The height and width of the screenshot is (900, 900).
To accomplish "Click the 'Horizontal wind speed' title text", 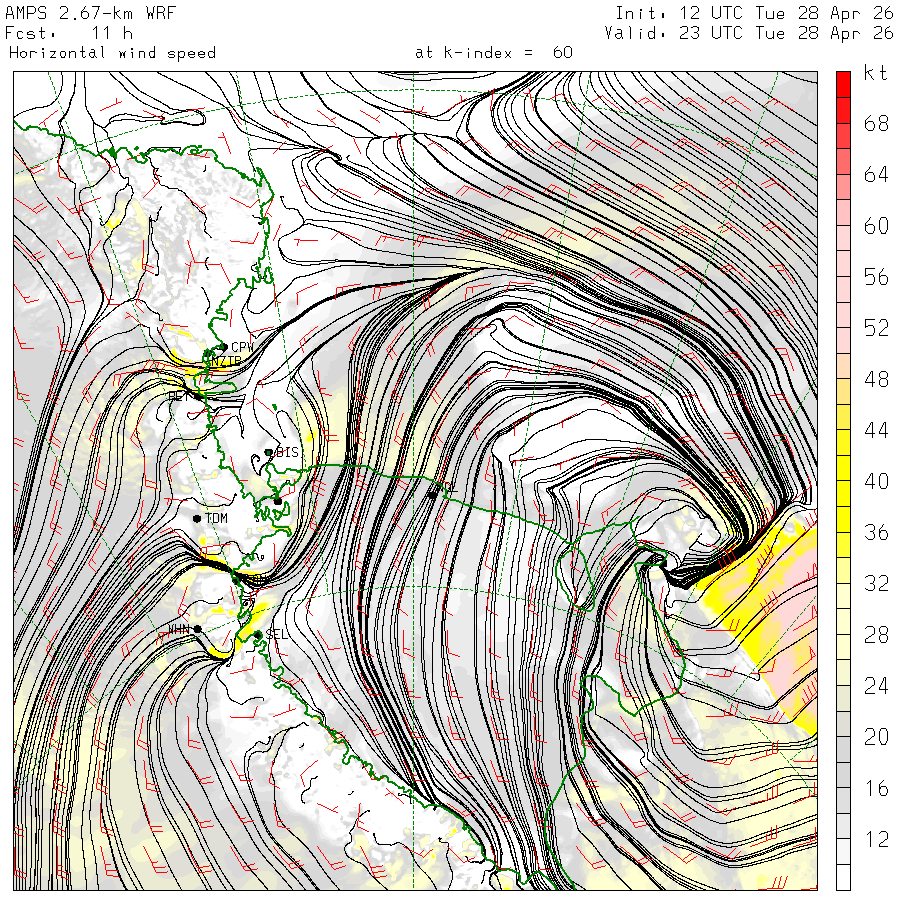I will (112, 53).
